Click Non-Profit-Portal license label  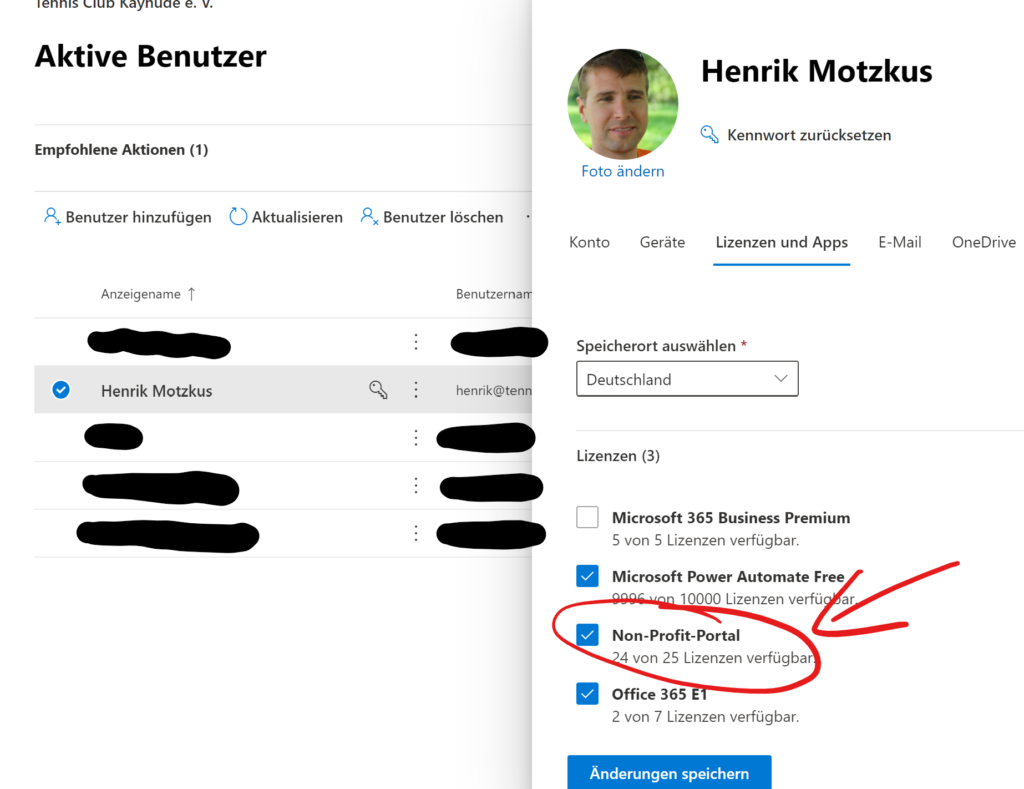(676, 636)
